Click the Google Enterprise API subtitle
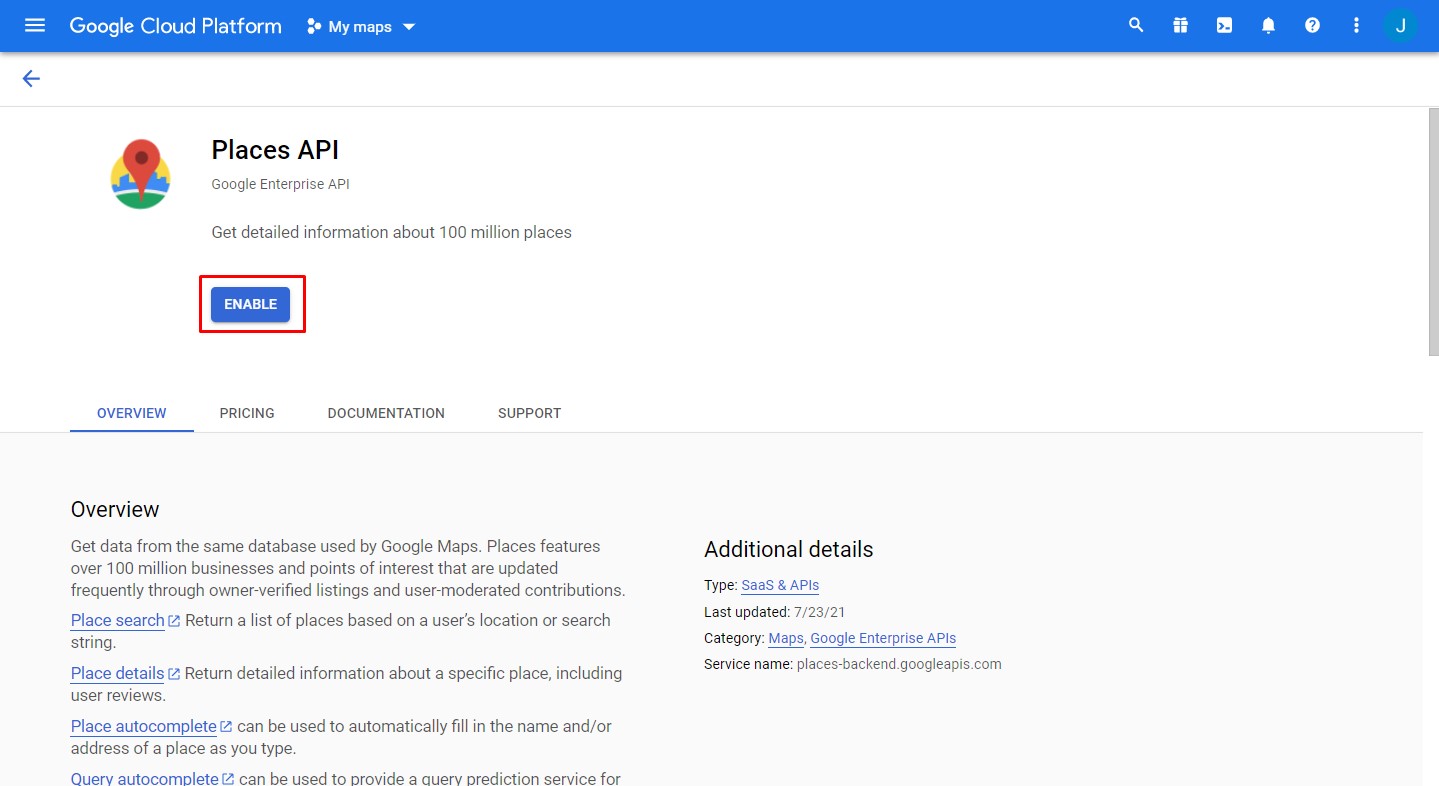Screen dimensions: 1439x786 click(280, 184)
